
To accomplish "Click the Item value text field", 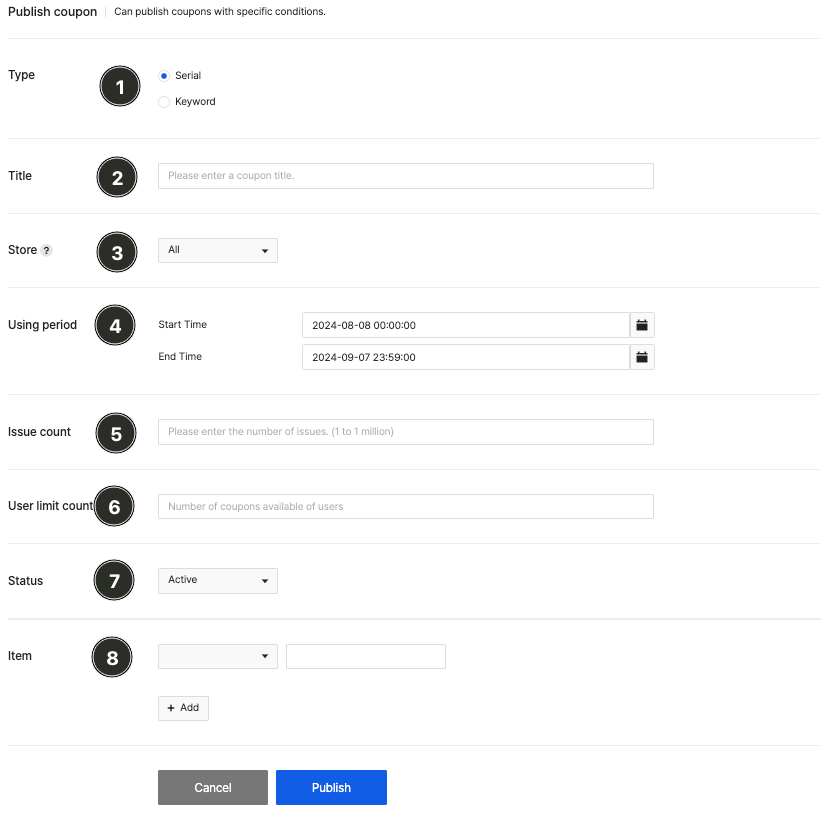I will [x=365, y=656].
